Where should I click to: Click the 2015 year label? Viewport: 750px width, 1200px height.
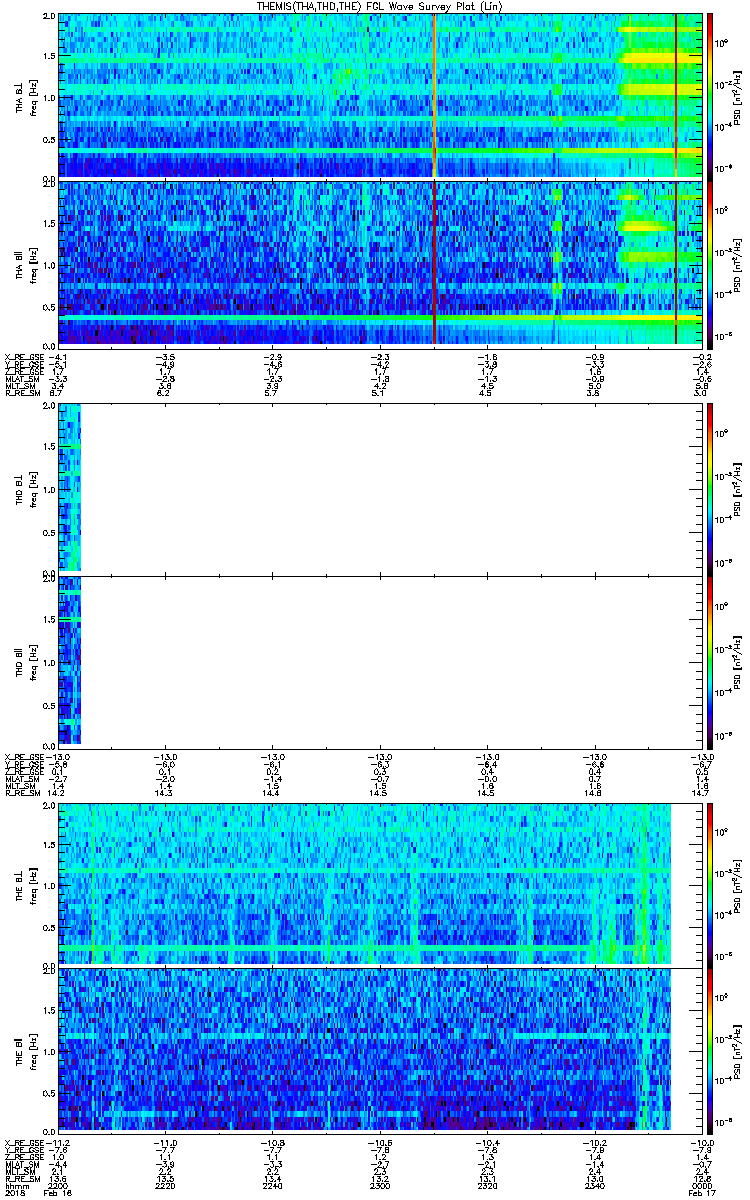click(14, 1194)
